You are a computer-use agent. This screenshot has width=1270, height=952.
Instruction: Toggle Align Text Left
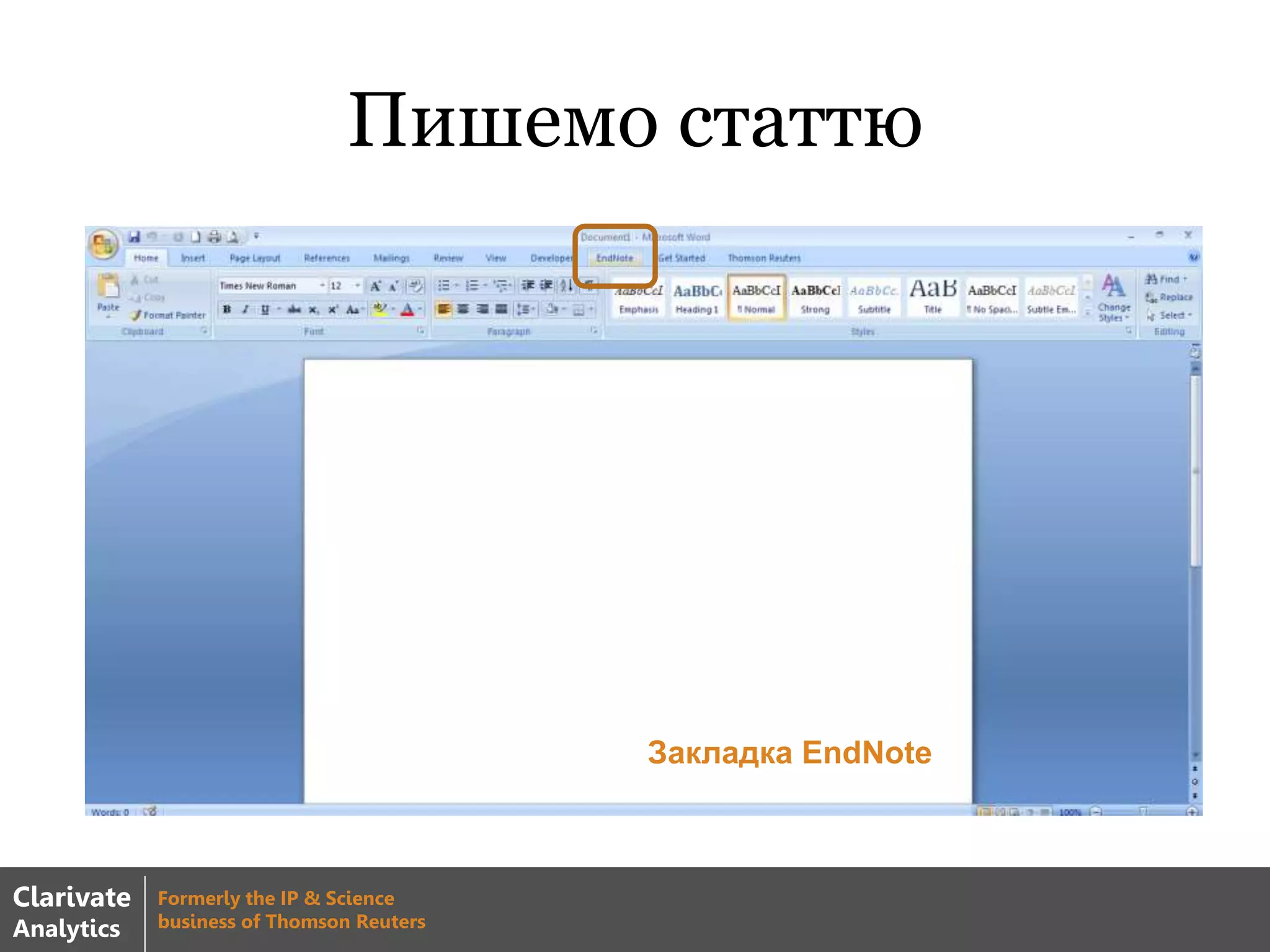tap(443, 309)
